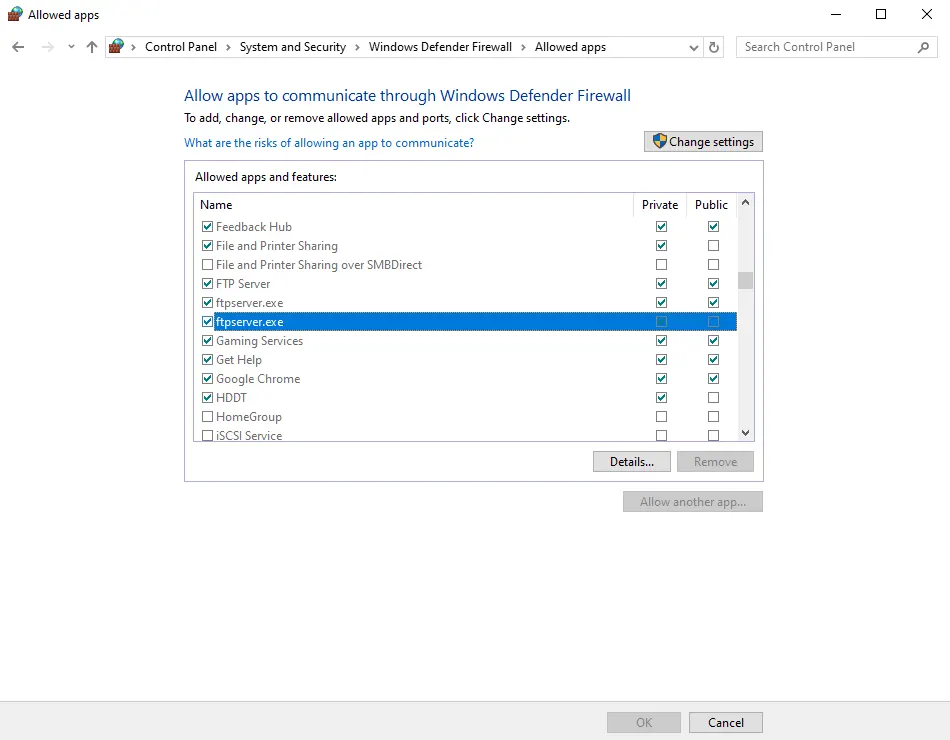Click the Remove button

(x=716, y=462)
